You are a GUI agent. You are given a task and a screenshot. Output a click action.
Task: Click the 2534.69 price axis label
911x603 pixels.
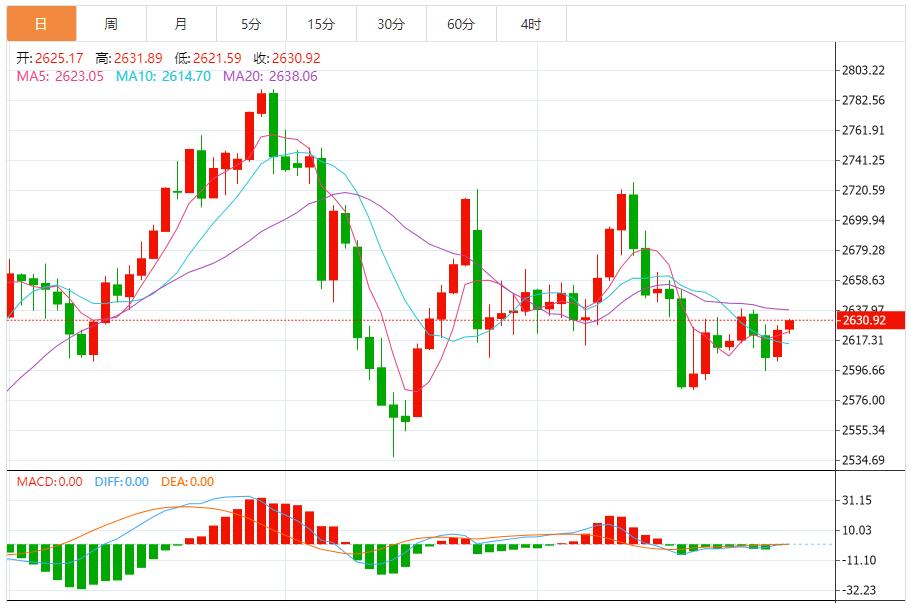(x=863, y=460)
